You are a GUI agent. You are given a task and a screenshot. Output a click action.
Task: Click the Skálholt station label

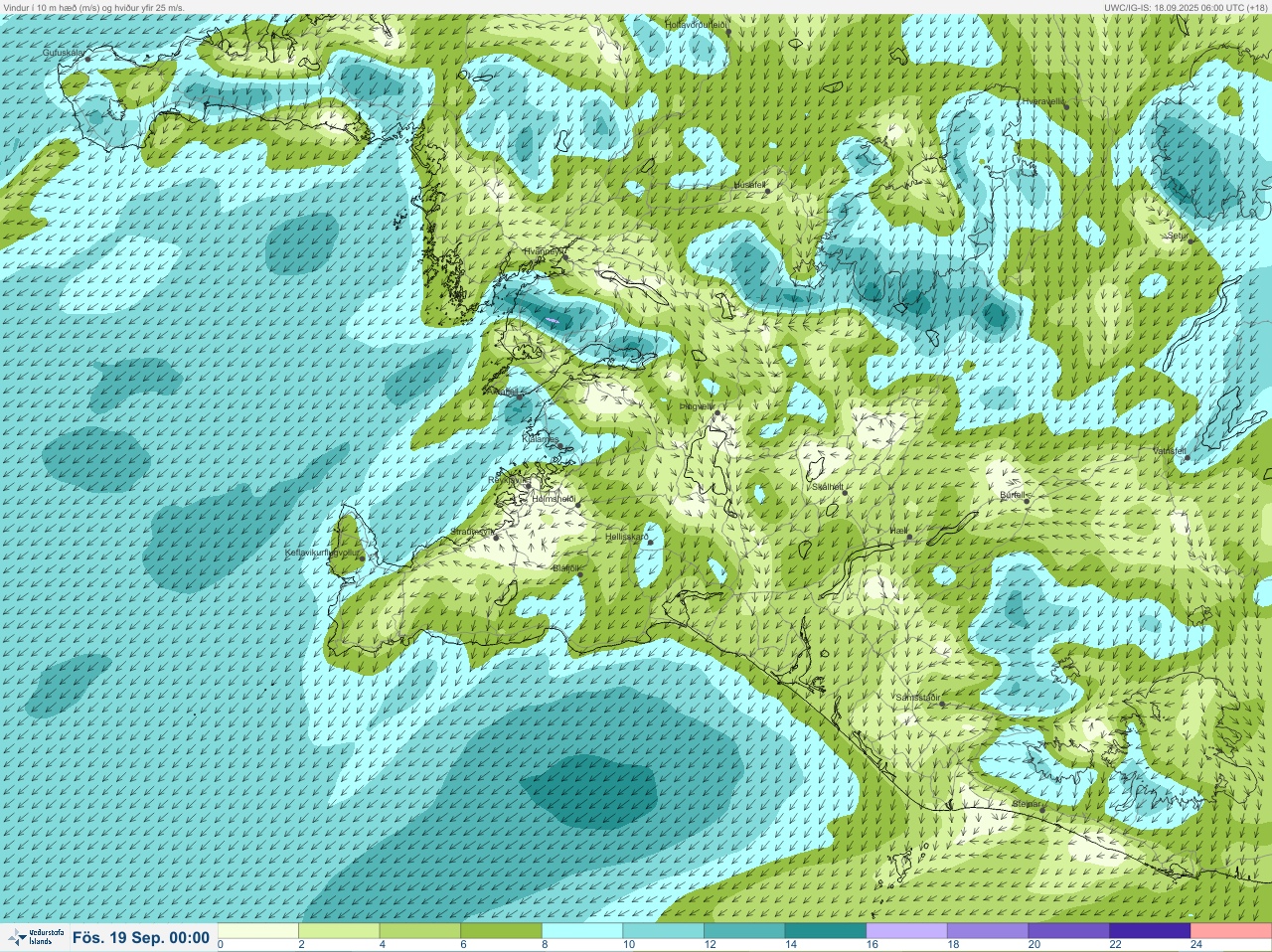828,487
